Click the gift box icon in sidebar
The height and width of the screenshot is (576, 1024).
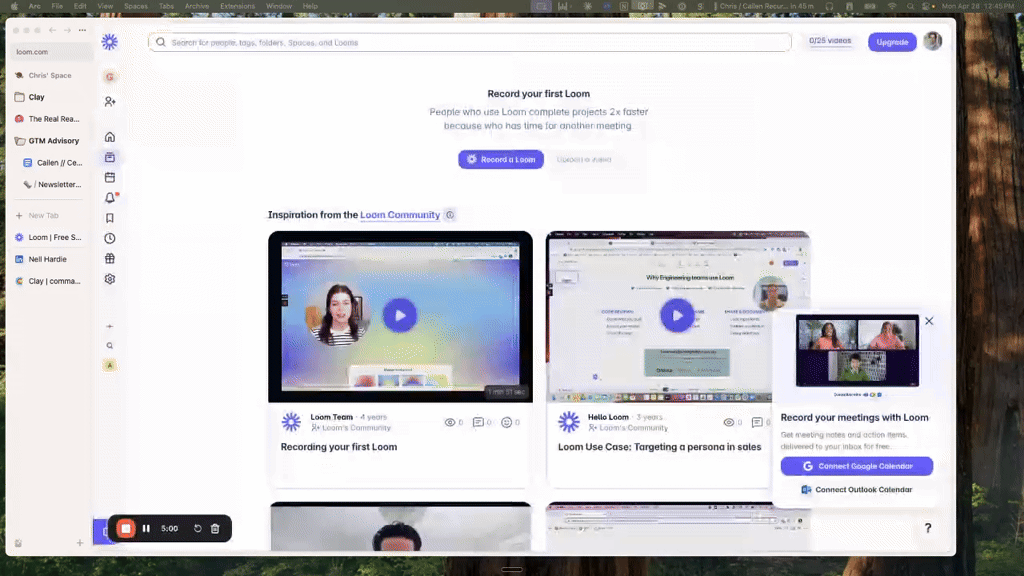110,259
